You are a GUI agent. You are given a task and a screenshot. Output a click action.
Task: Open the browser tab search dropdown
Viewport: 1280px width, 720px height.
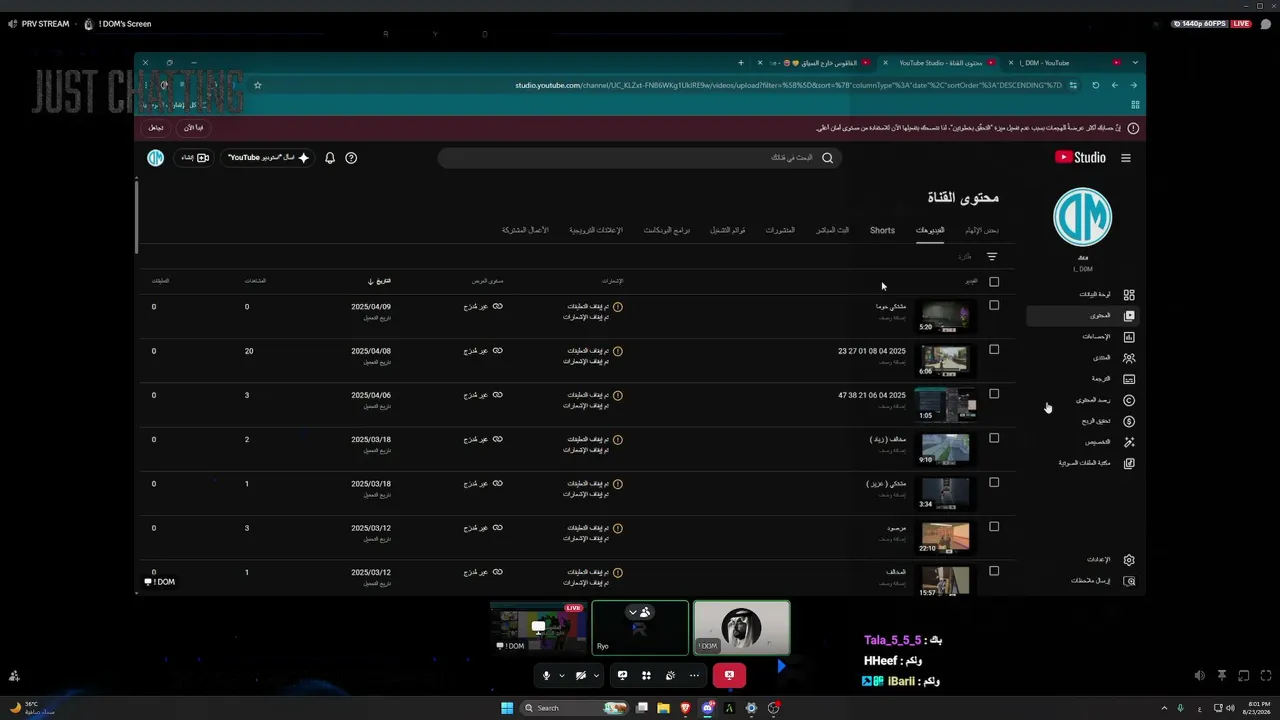[1135, 63]
